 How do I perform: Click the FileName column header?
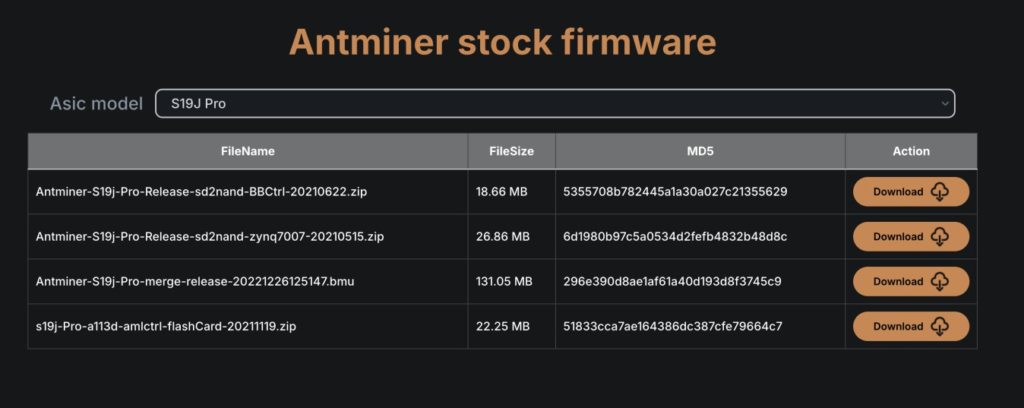(248, 151)
